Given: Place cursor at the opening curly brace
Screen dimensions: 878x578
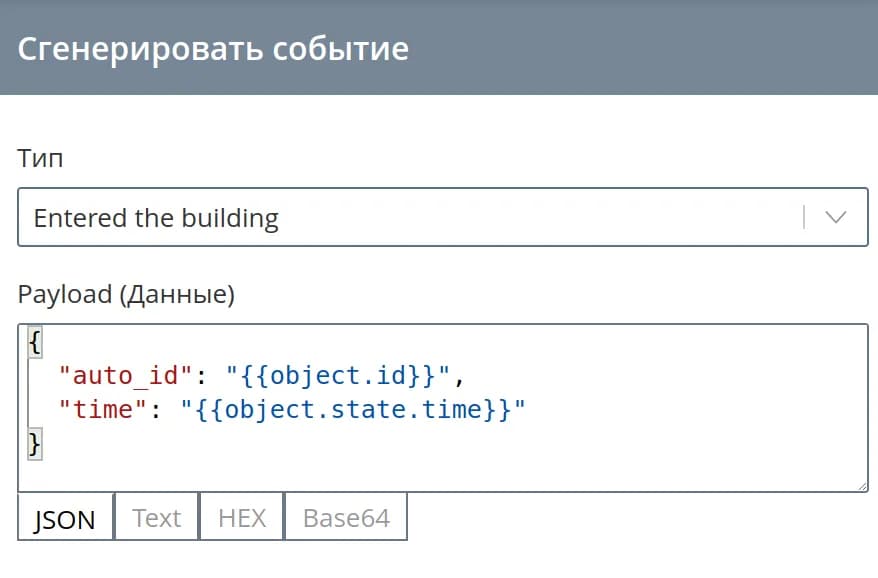Looking at the screenshot, I should pos(35,343).
